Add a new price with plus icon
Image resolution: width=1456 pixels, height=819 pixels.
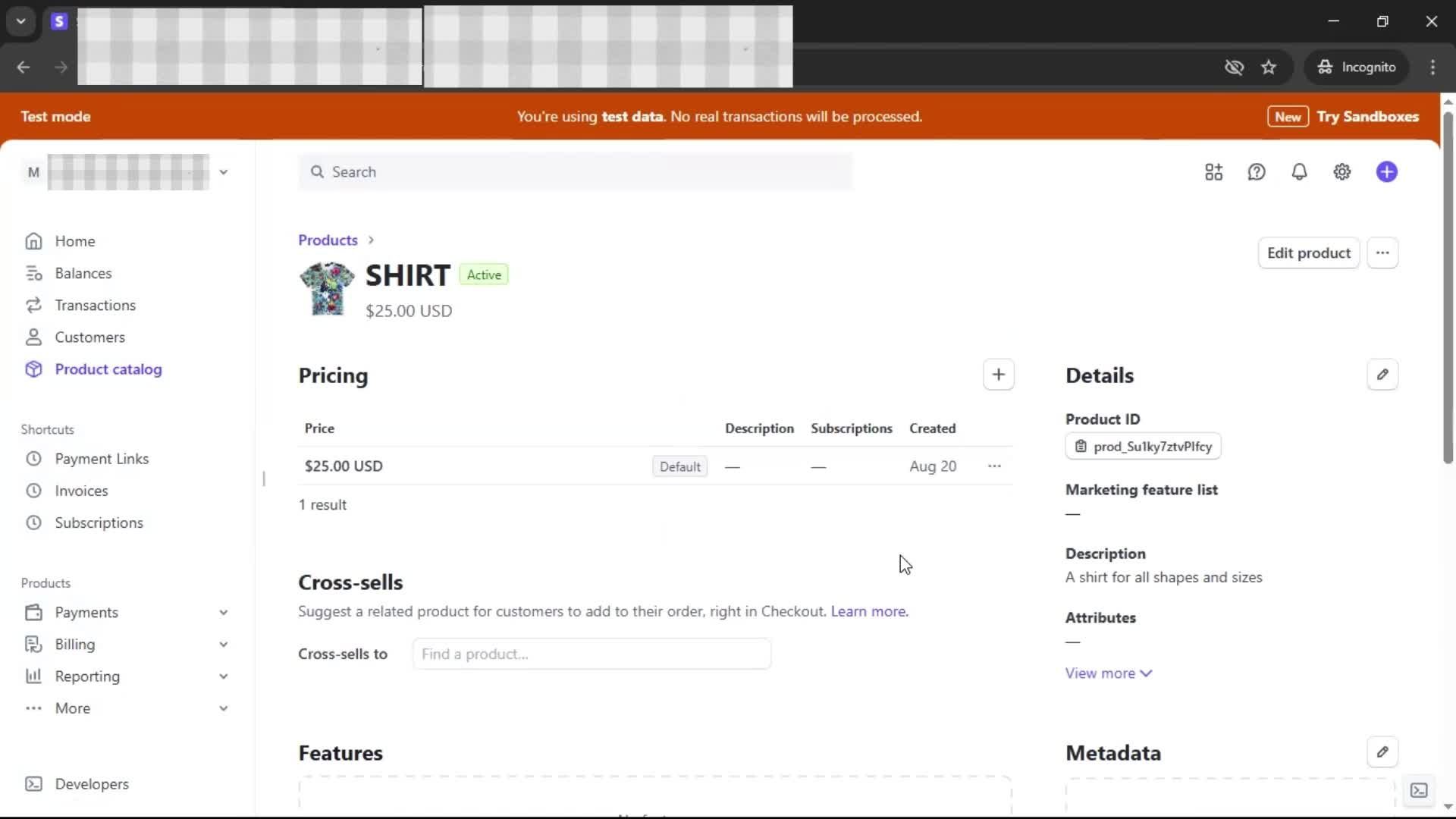[x=998, y=375]
